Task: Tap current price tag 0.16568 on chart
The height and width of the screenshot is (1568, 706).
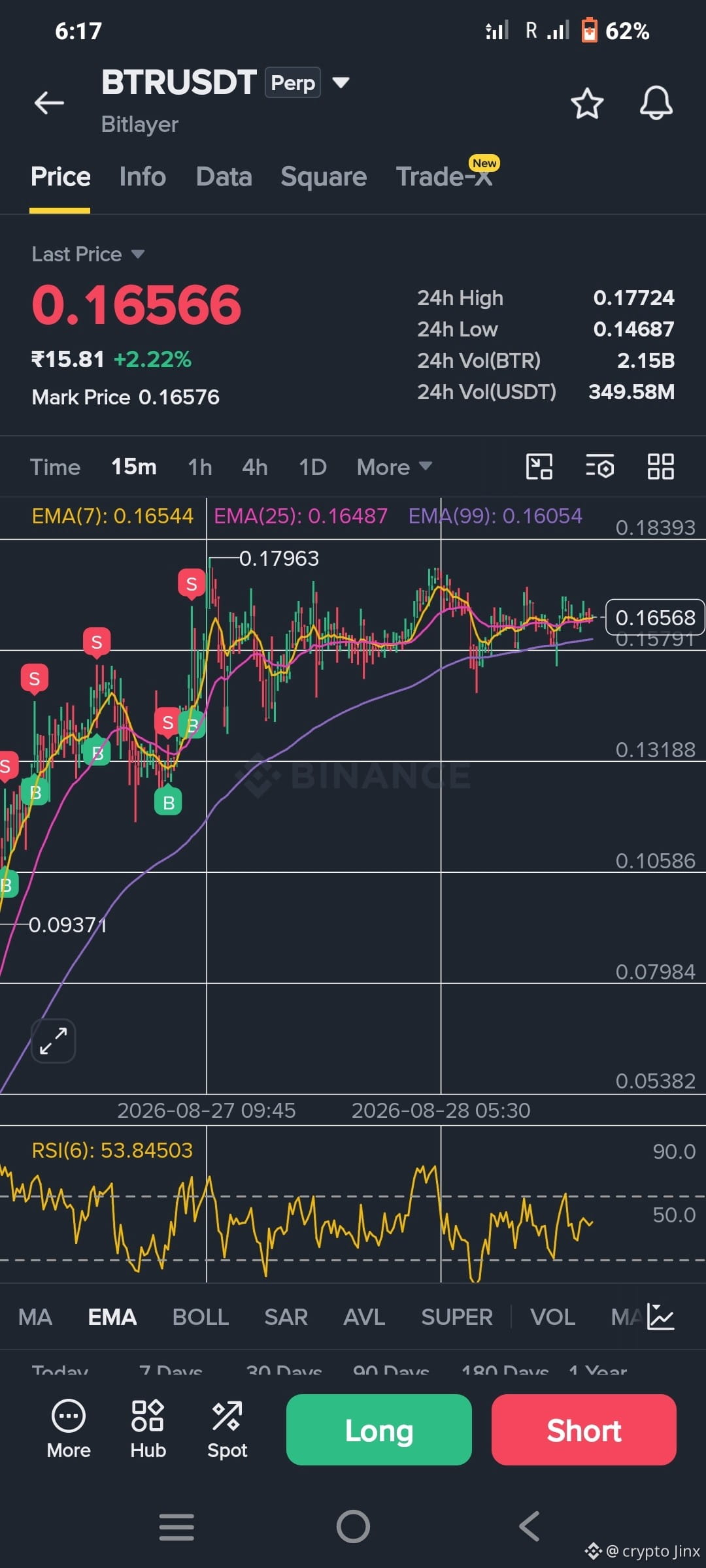Action: [655, 617]
